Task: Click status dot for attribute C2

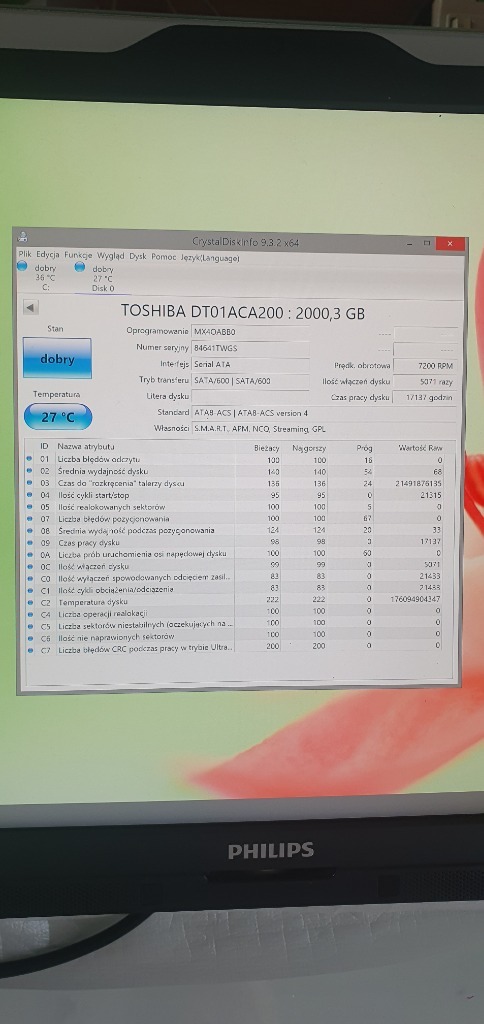Action: (x=29, y=602)
